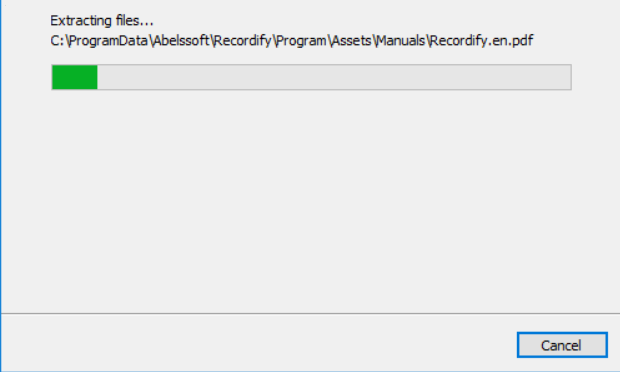620x372 pixels.
Task: Cancel the file extraction
Action: point(562,345)
